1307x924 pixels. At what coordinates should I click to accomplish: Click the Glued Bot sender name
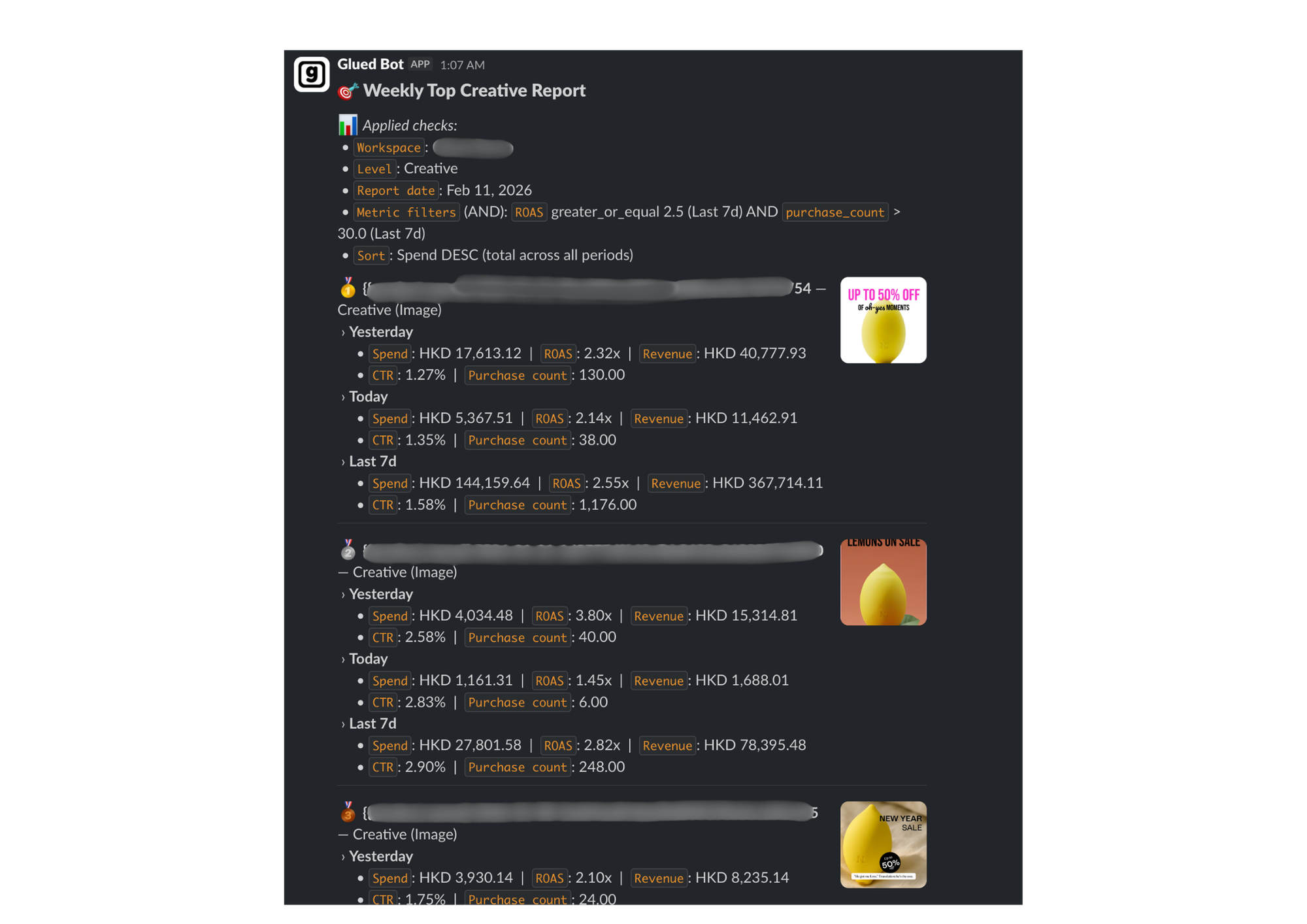[370, 64]
